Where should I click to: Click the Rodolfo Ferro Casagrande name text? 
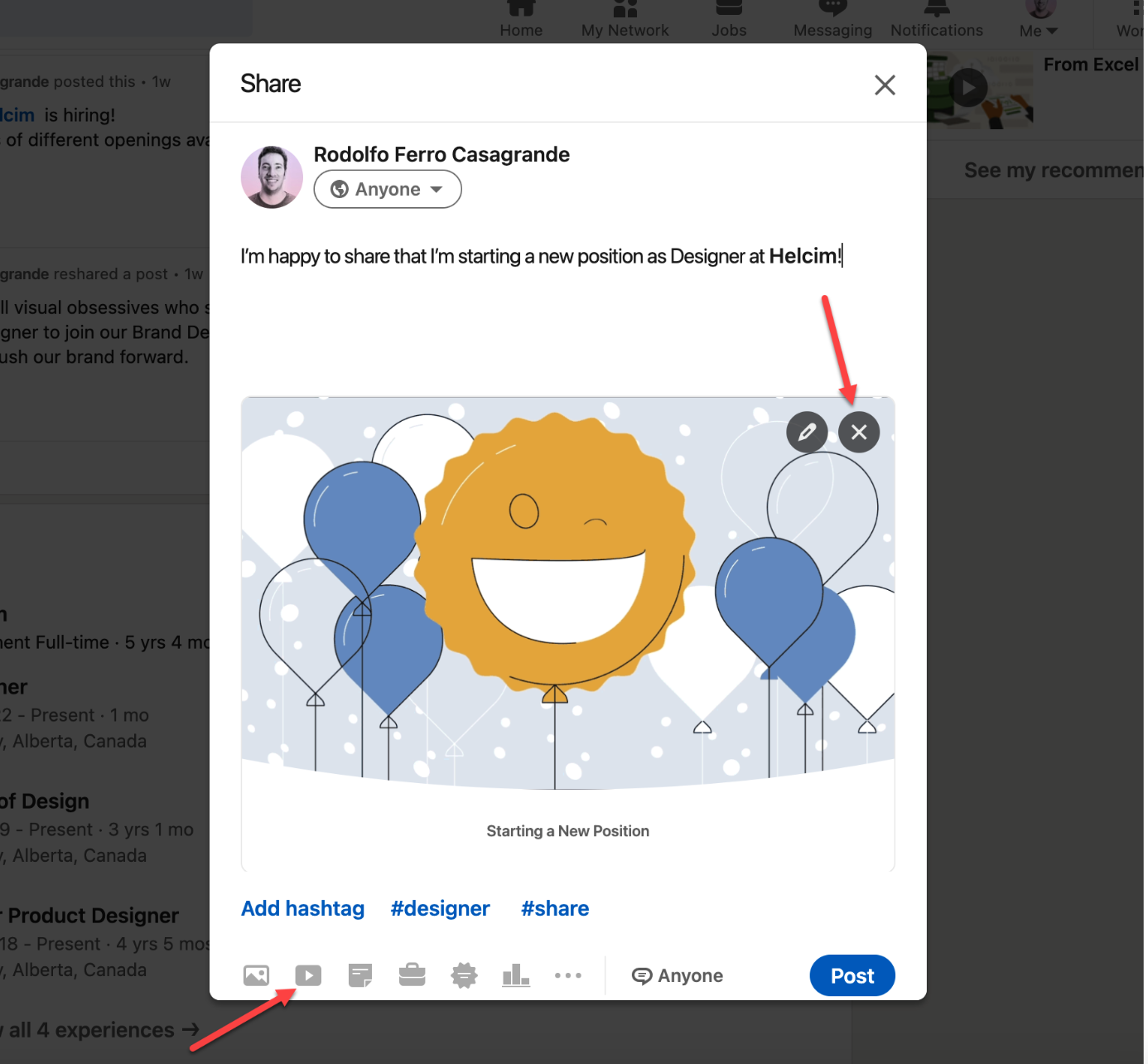click(441, 154)
